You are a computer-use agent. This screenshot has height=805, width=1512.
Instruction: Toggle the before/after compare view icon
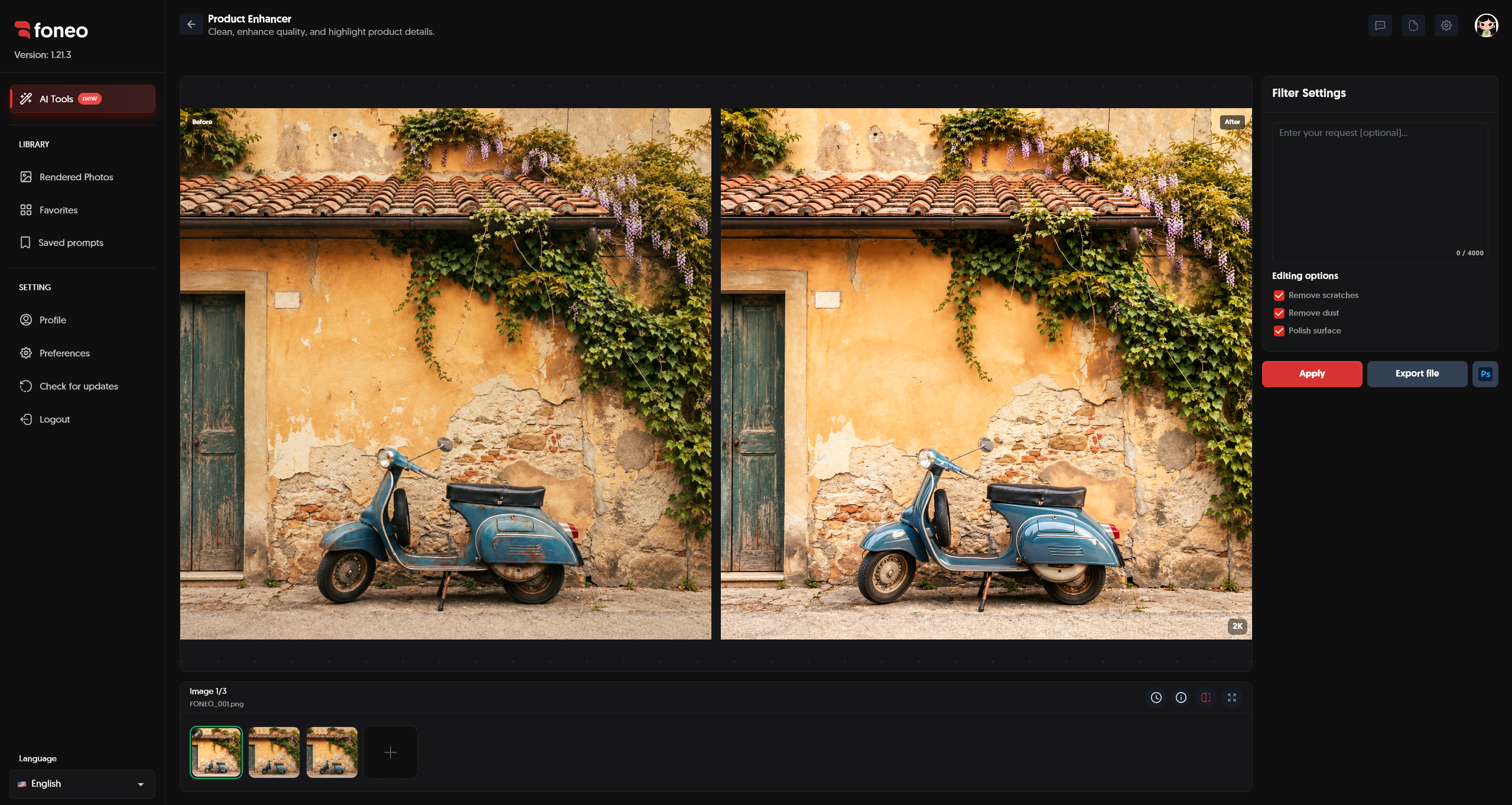click(1205, 697)
